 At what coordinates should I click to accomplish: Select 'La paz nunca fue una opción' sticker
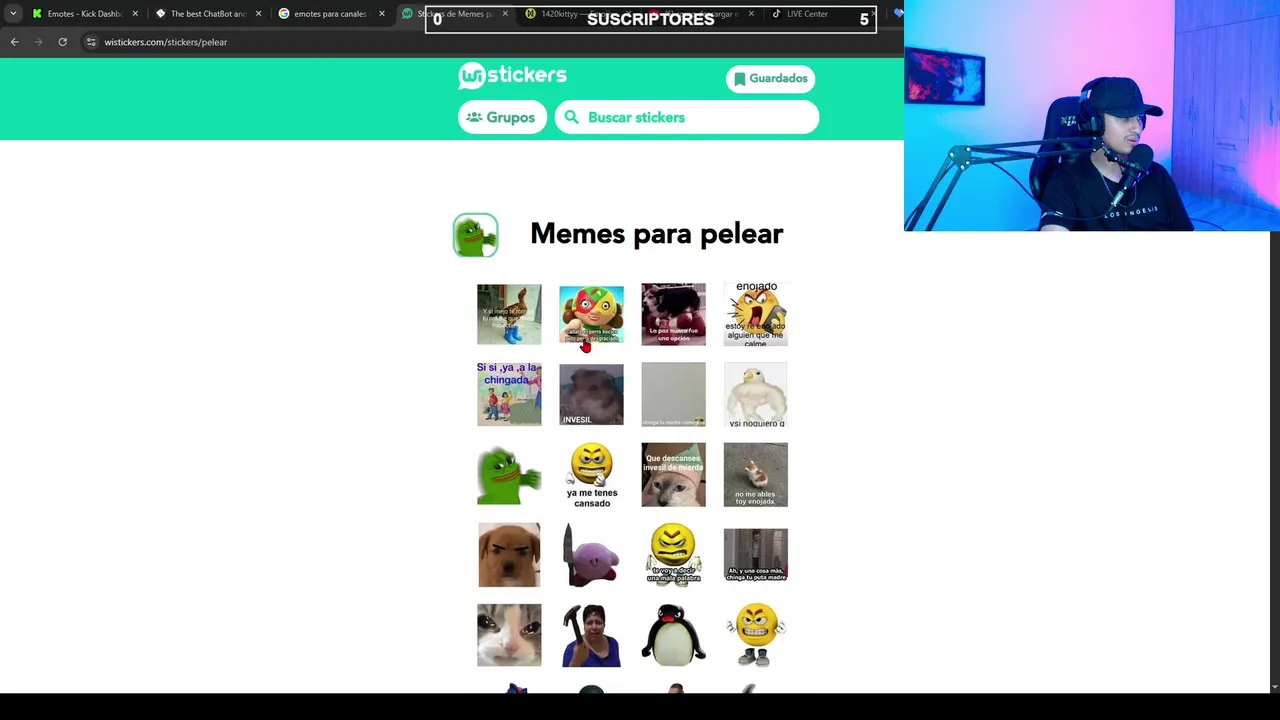[x=673, y=314]
